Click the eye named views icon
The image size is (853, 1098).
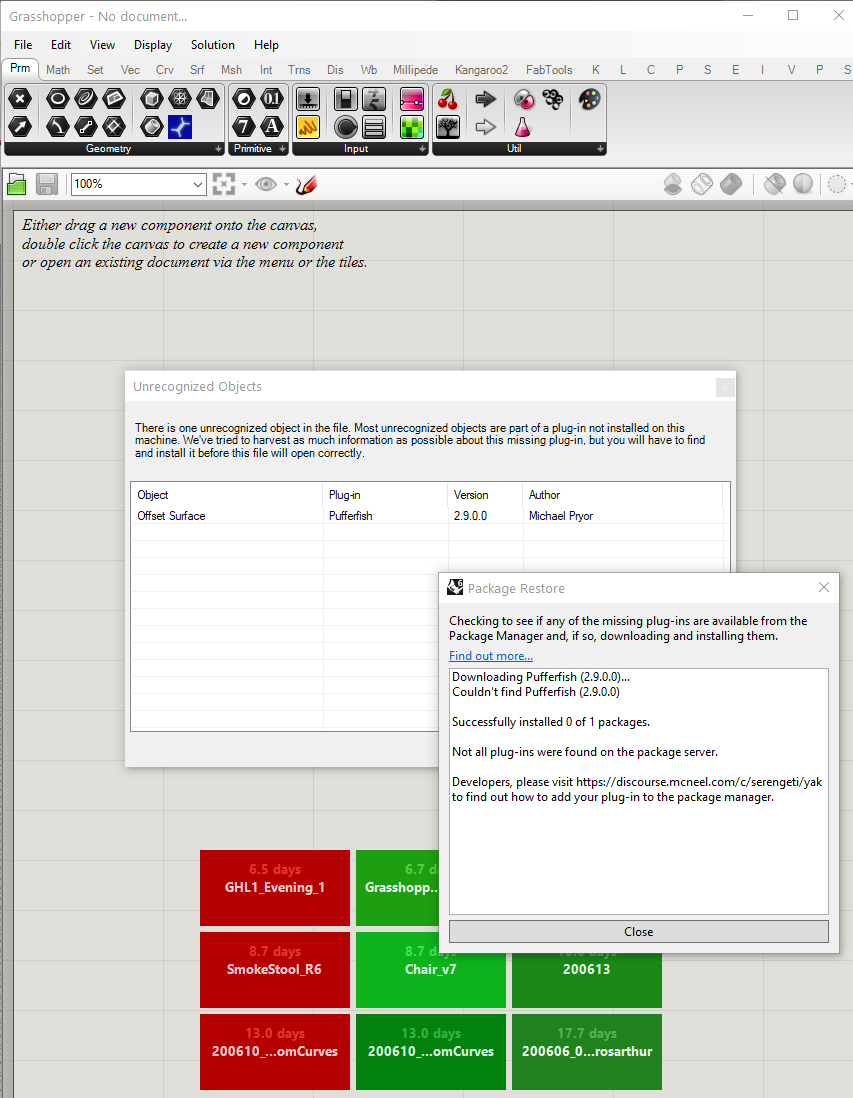[265, 184]
